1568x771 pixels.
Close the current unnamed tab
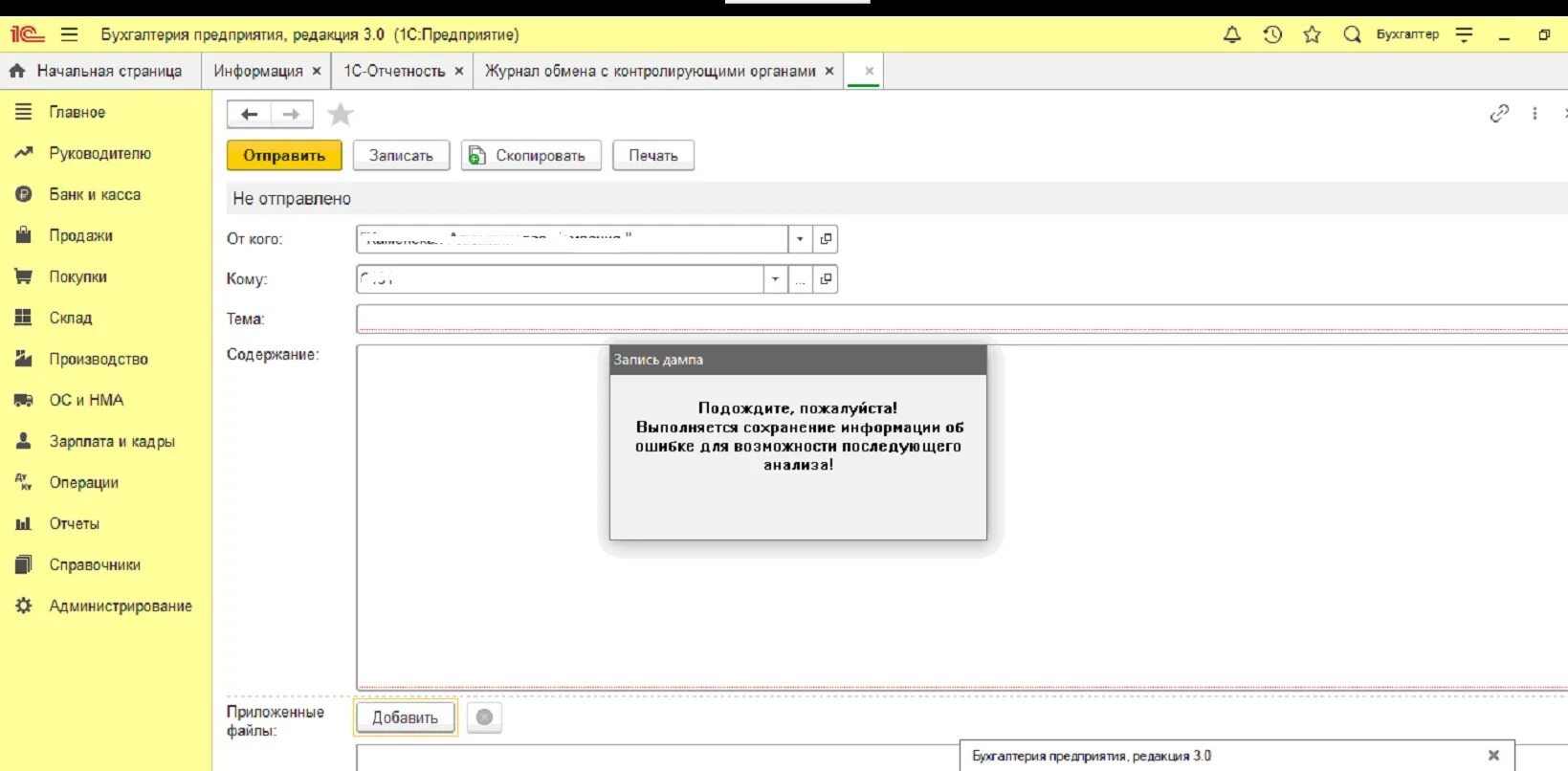coord(869,71)
